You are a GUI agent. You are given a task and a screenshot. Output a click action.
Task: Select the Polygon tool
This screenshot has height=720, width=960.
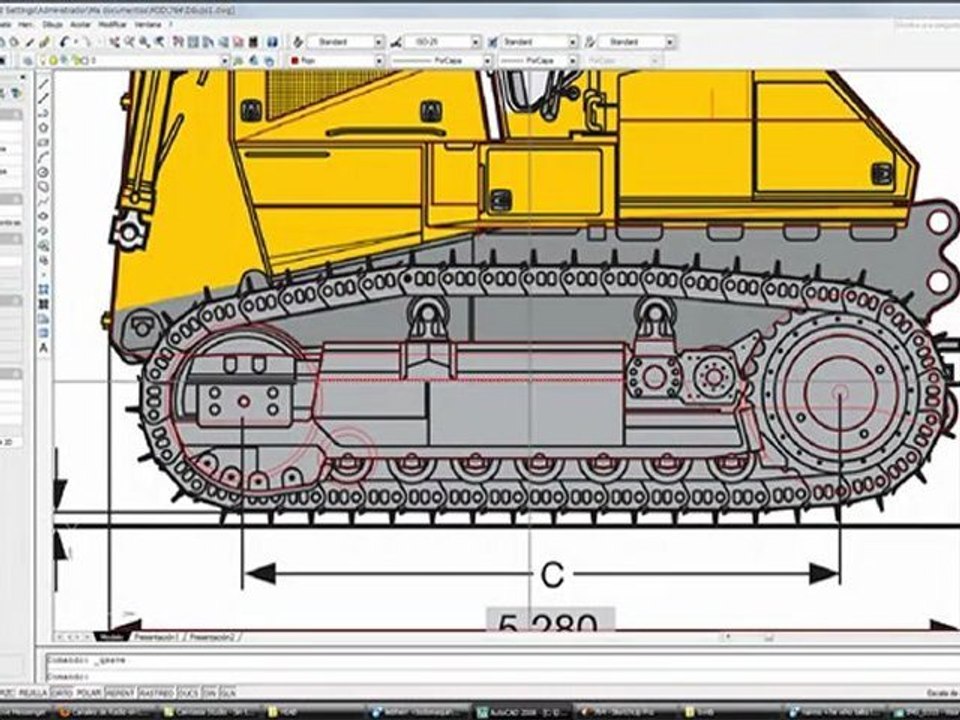[43, 128]
